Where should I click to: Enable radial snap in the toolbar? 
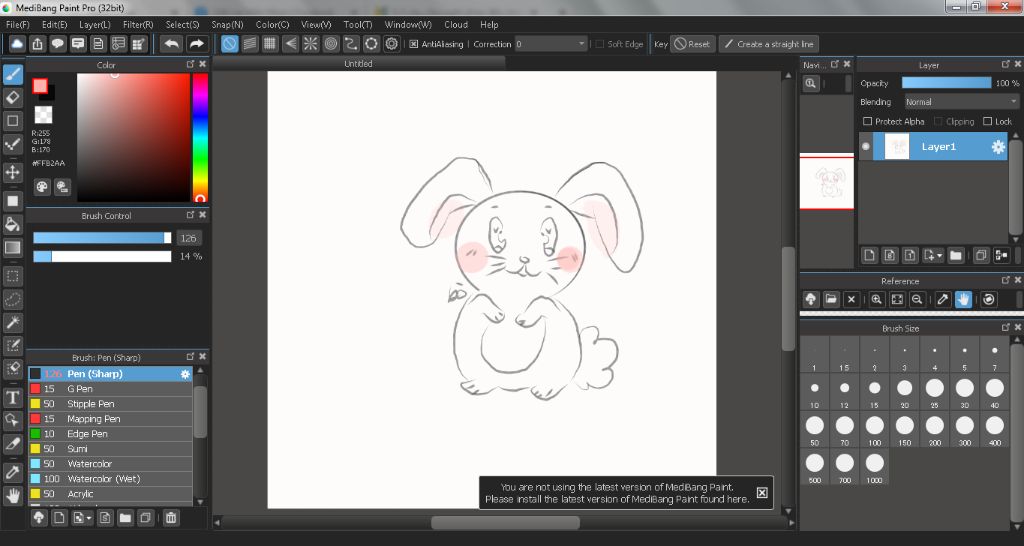[x=310, y=44]
